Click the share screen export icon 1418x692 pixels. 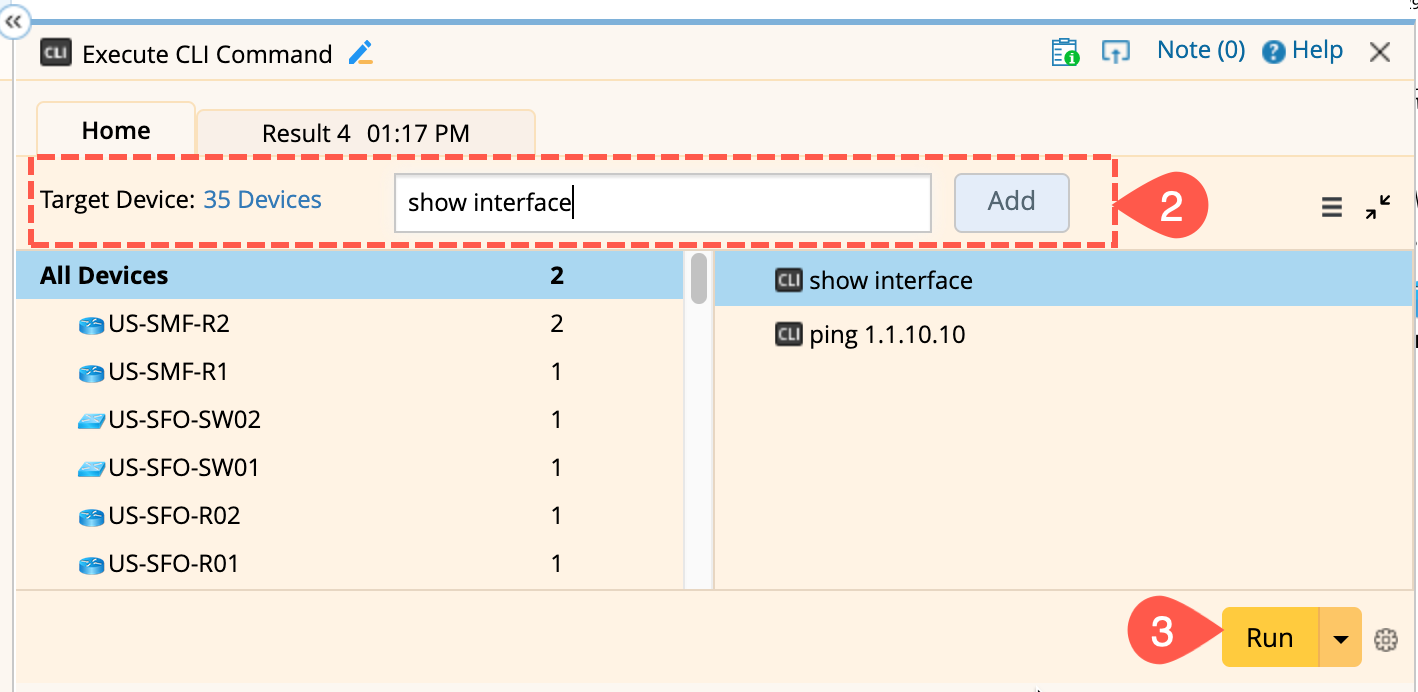(1115, 52)
